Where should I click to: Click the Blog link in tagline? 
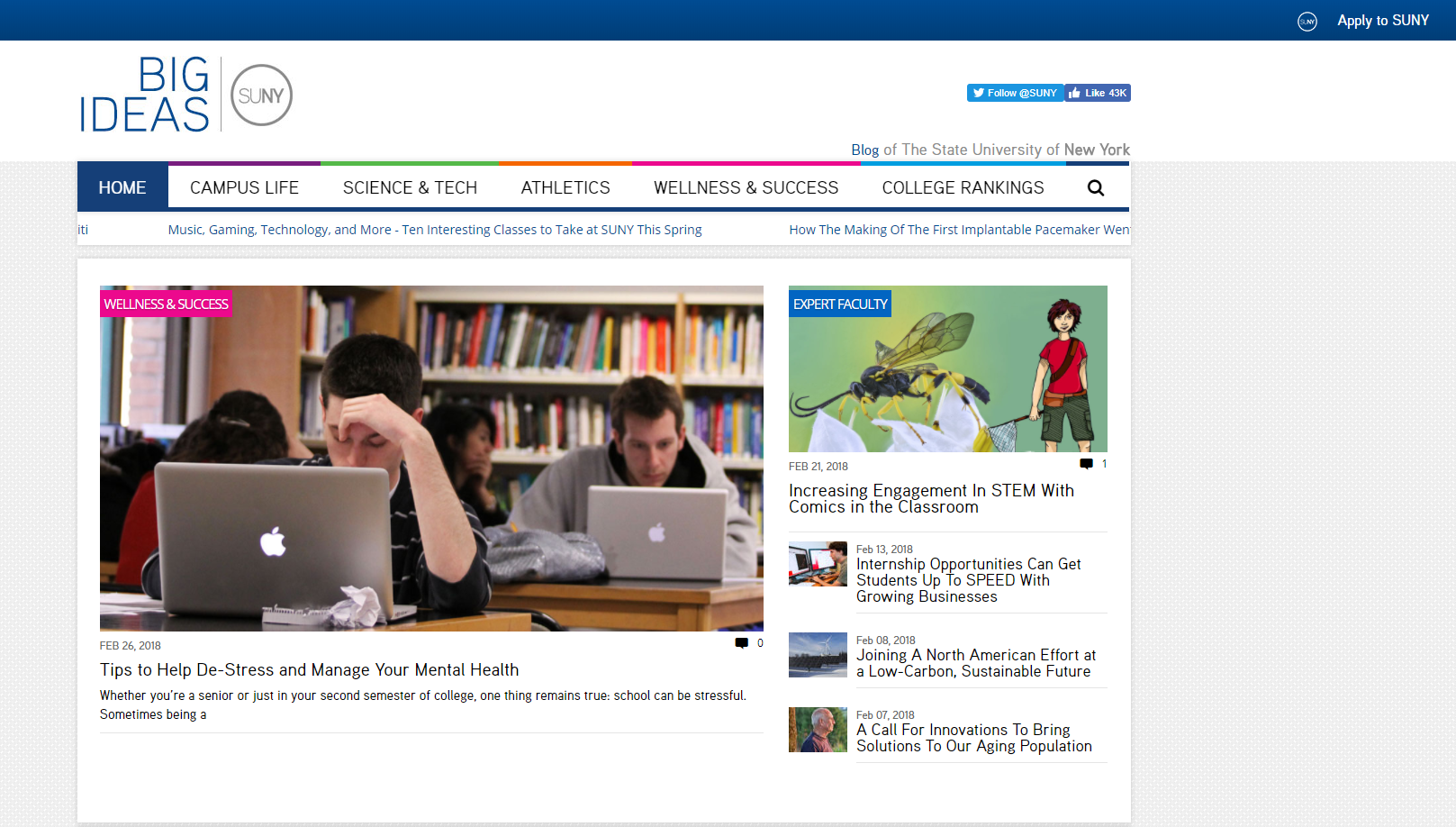point(864,150)
